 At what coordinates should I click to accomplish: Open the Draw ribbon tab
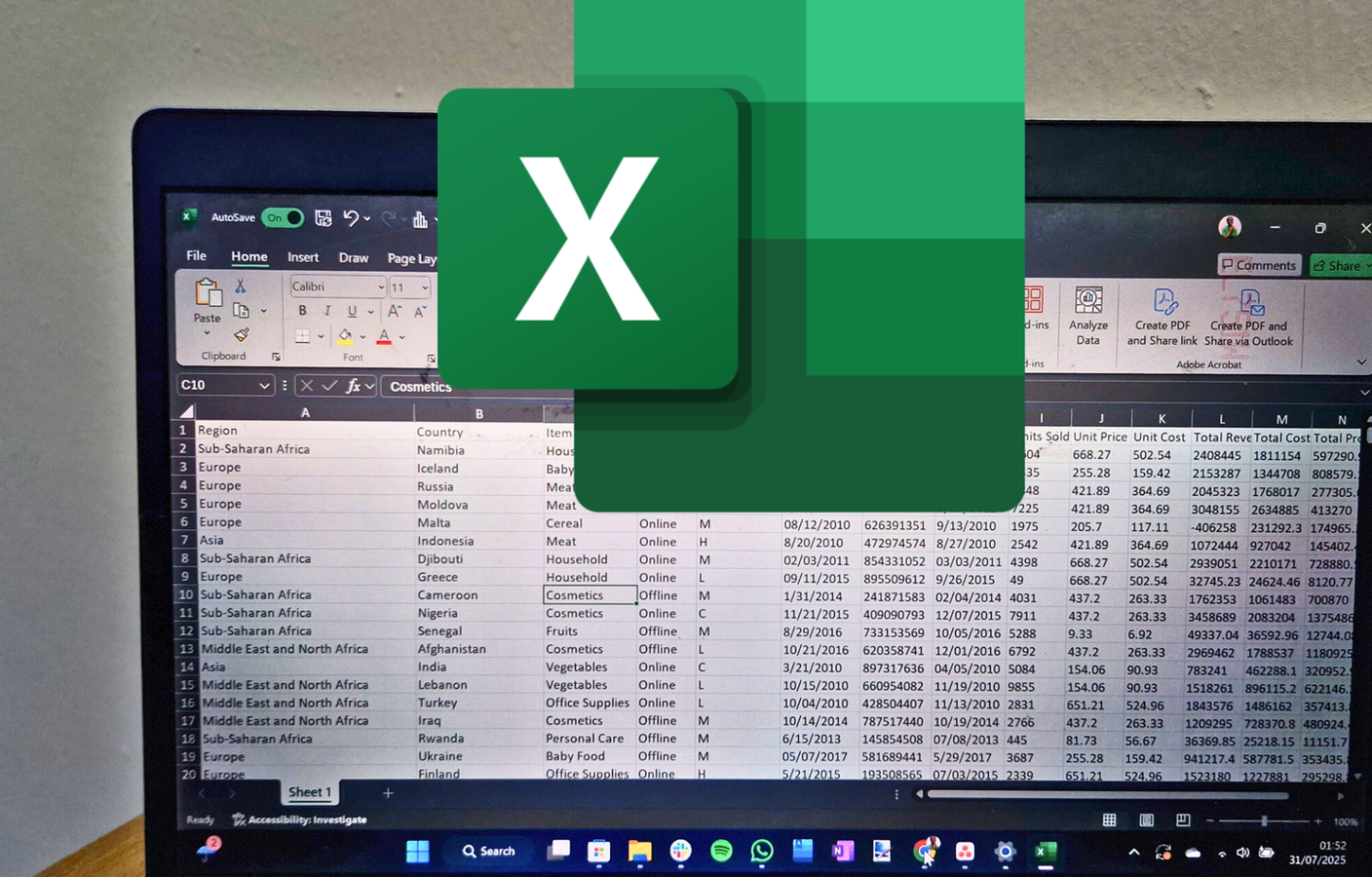coord(354,257)
